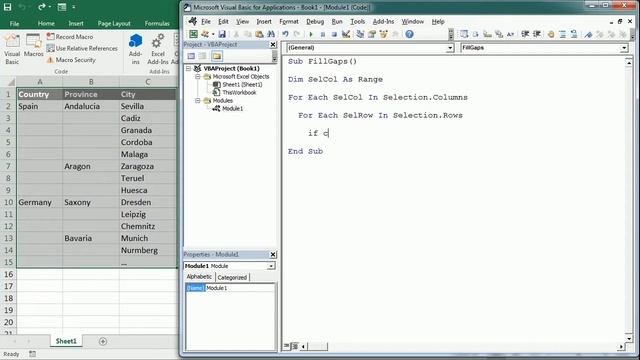Click the Break (pause) toolbar icon
This screenshot has height=360, width=640.
point(322,34)
